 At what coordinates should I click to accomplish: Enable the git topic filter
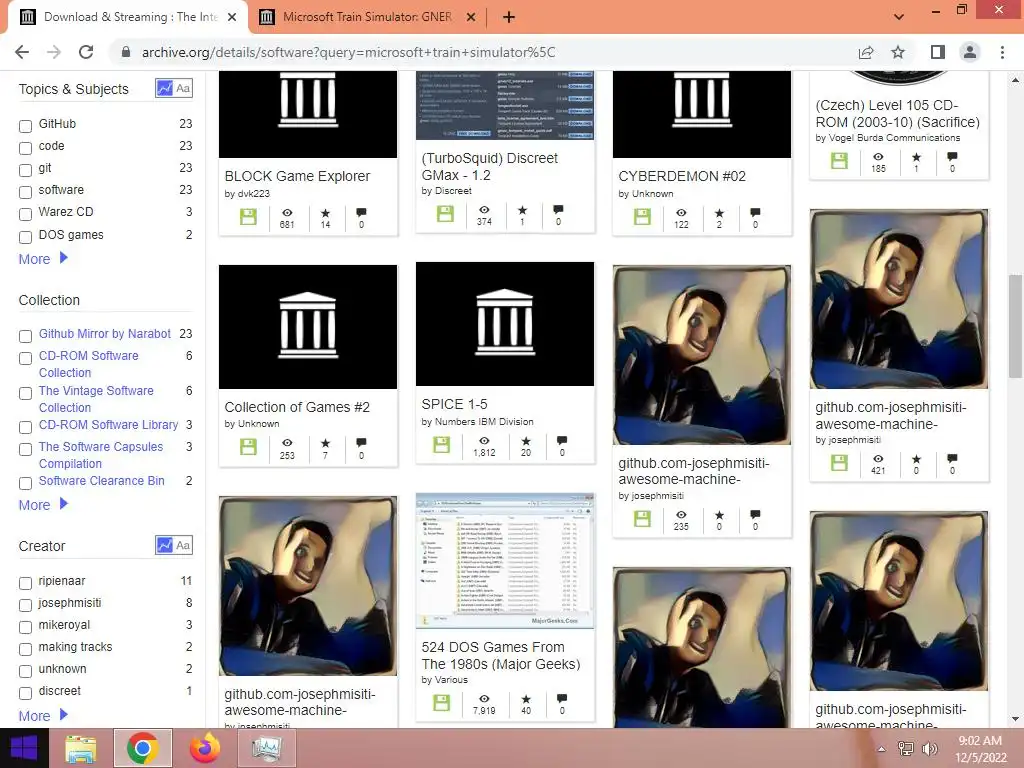click(25, 170)
